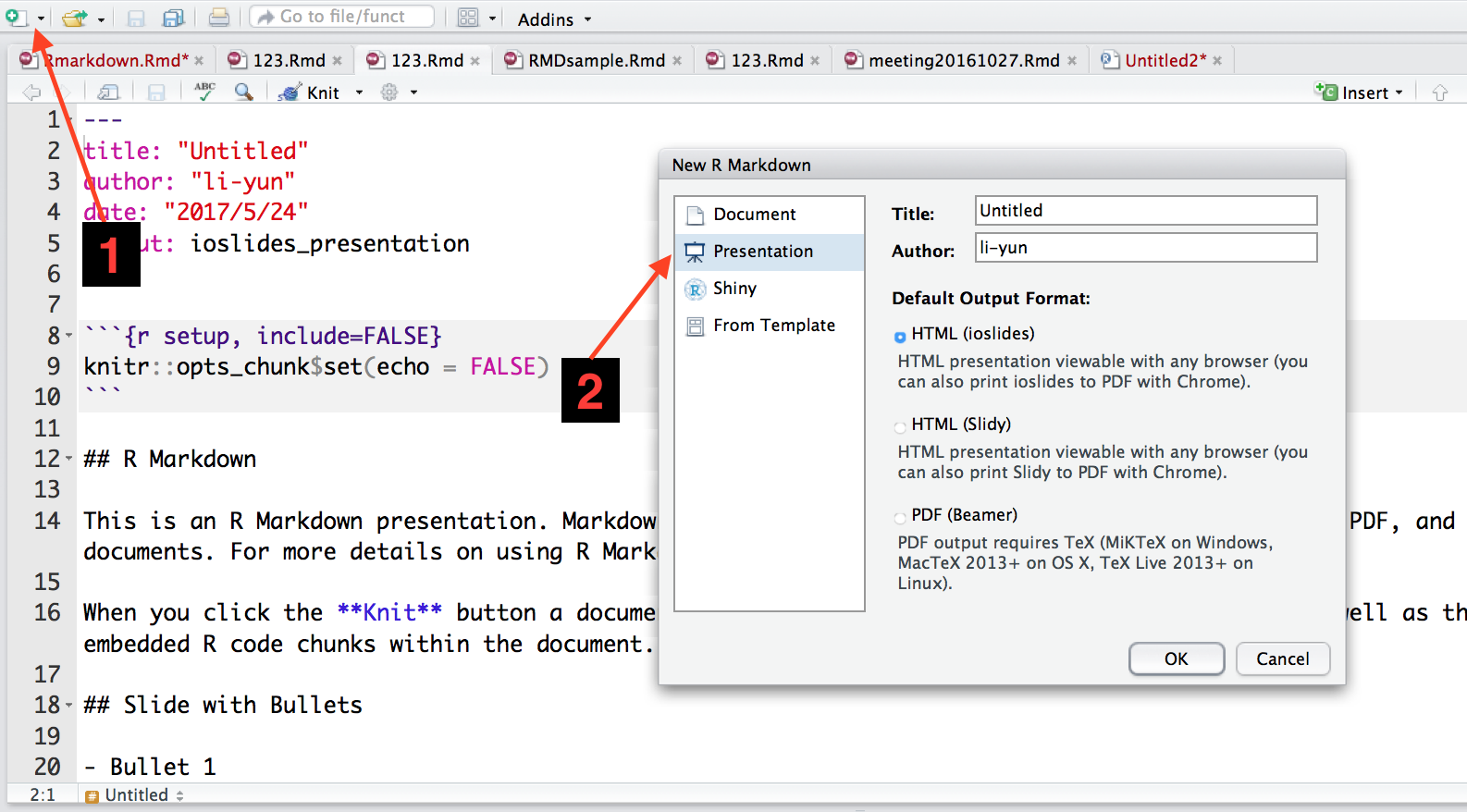Click the knitr::opts_chunk$set code line
The height and width of the screenshot is (812, 1467).
coord(315,367)
